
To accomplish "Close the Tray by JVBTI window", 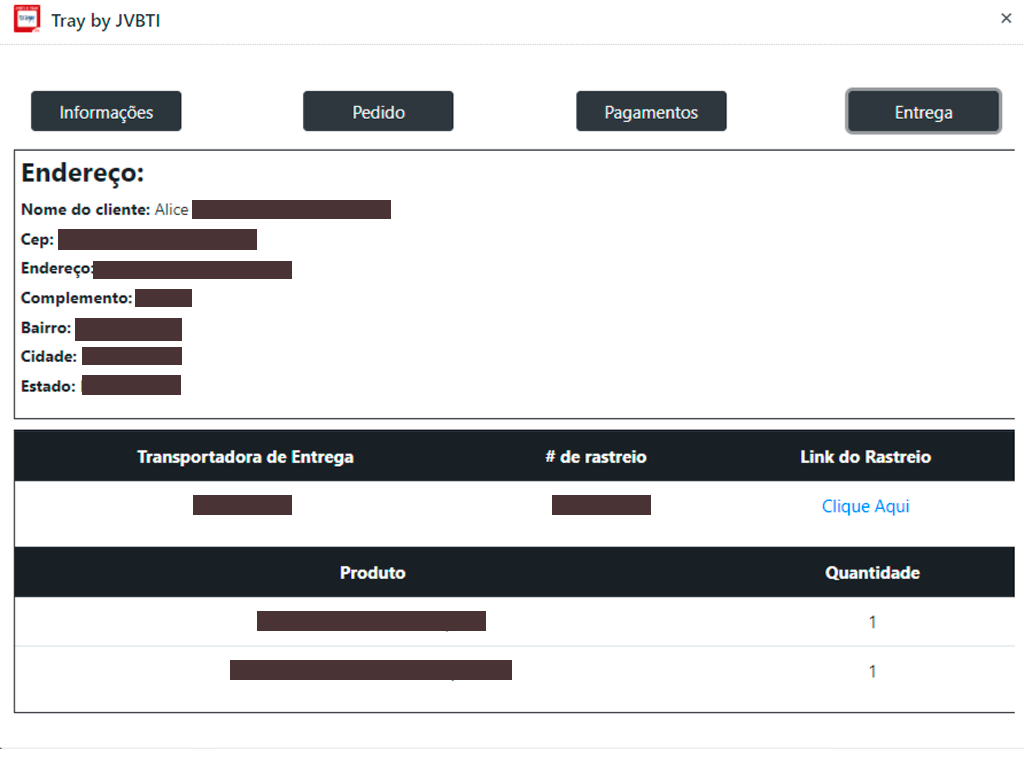I will (1006, 18).
